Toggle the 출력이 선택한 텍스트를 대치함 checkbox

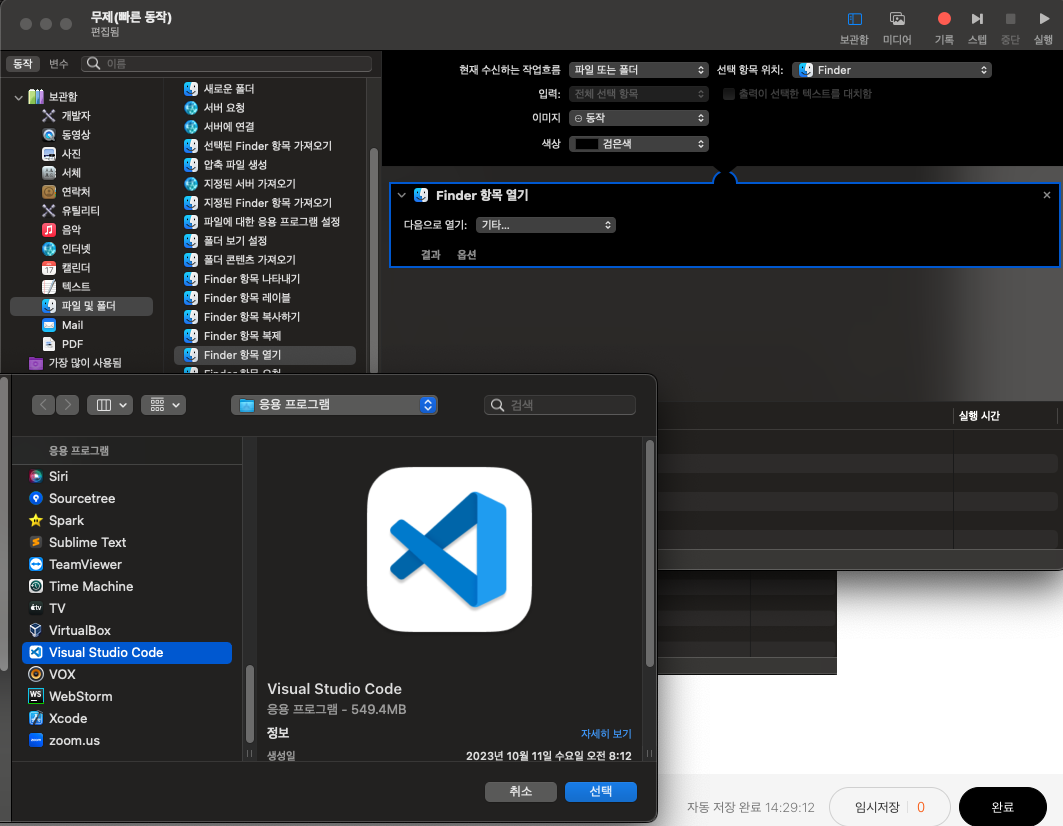click(729, 94)
